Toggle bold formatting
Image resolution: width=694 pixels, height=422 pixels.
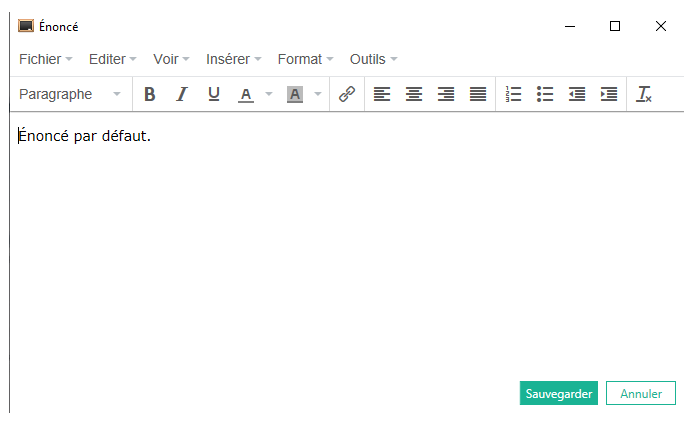click(150, 94)
